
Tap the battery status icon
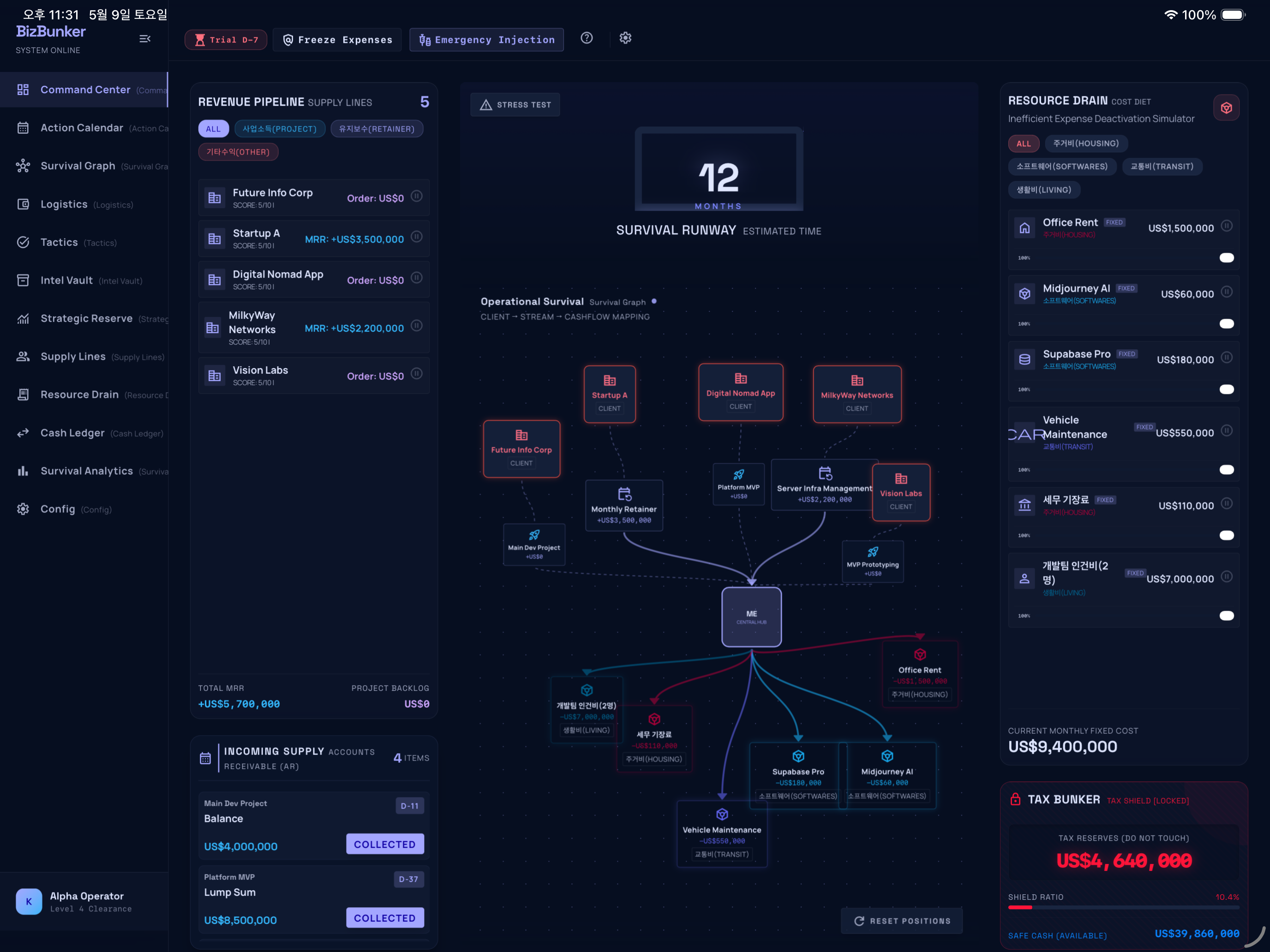pos(1233,14)
